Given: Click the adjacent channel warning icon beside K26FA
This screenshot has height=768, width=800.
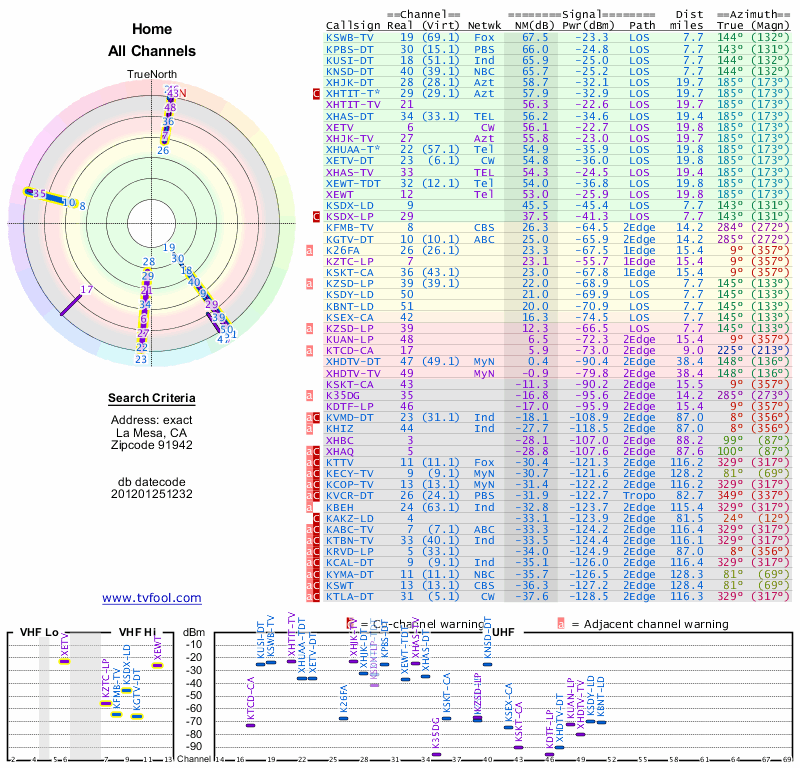Looking at the screenshot, I should click(311, 250).
